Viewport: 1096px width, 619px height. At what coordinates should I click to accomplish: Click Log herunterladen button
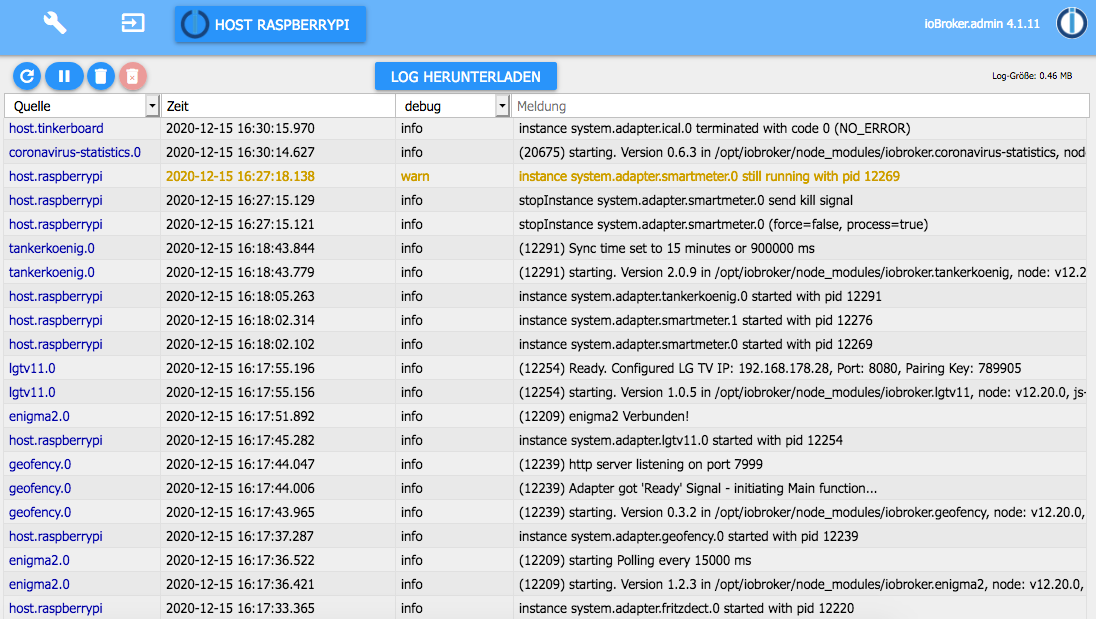(x=466, y=76)
